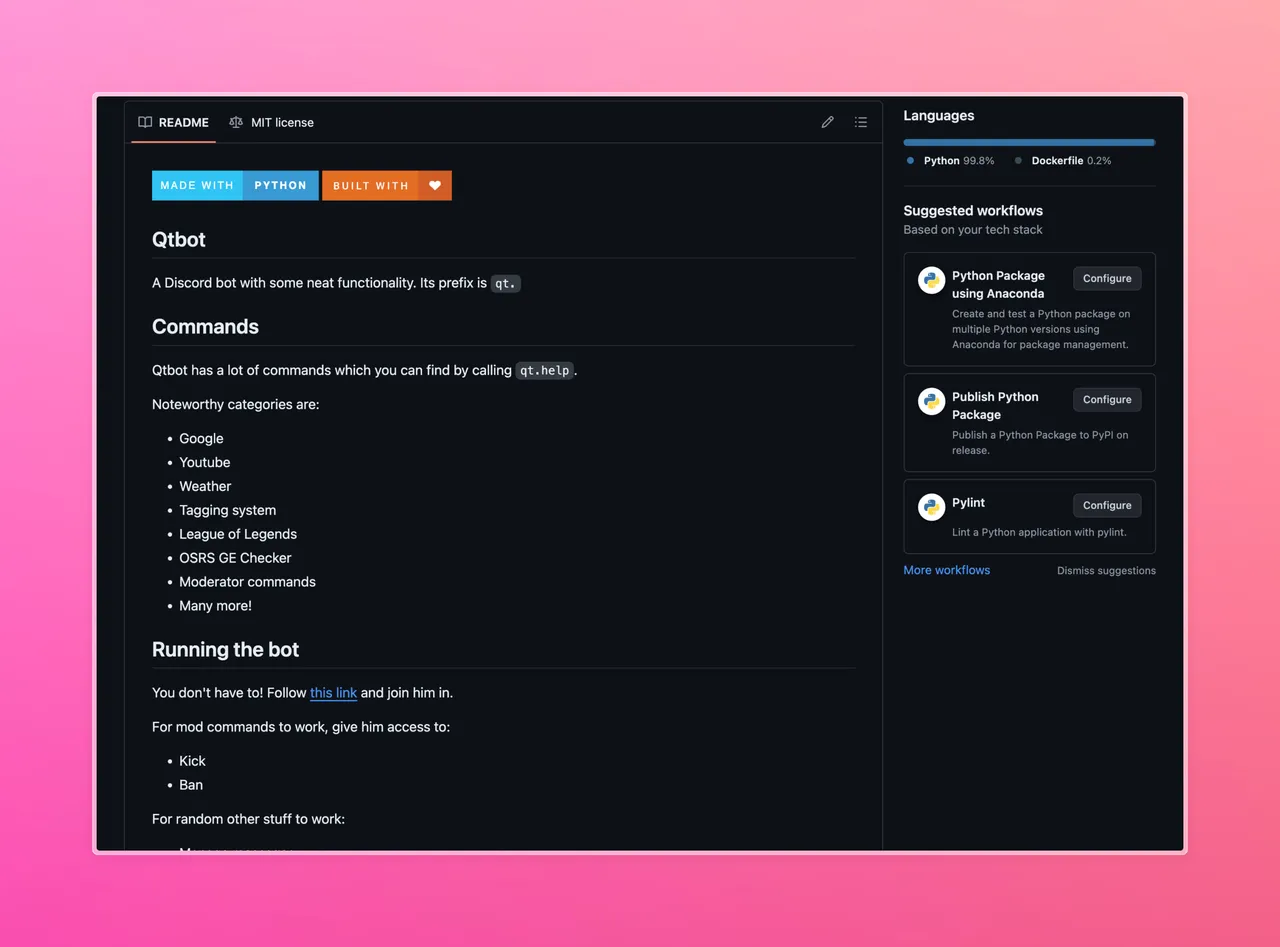Image resolution: width=1280 pixels, height=947 pixels.
Task: Configure the Python Package using Anaconda workflow
Action: [x=1107, y=278]
